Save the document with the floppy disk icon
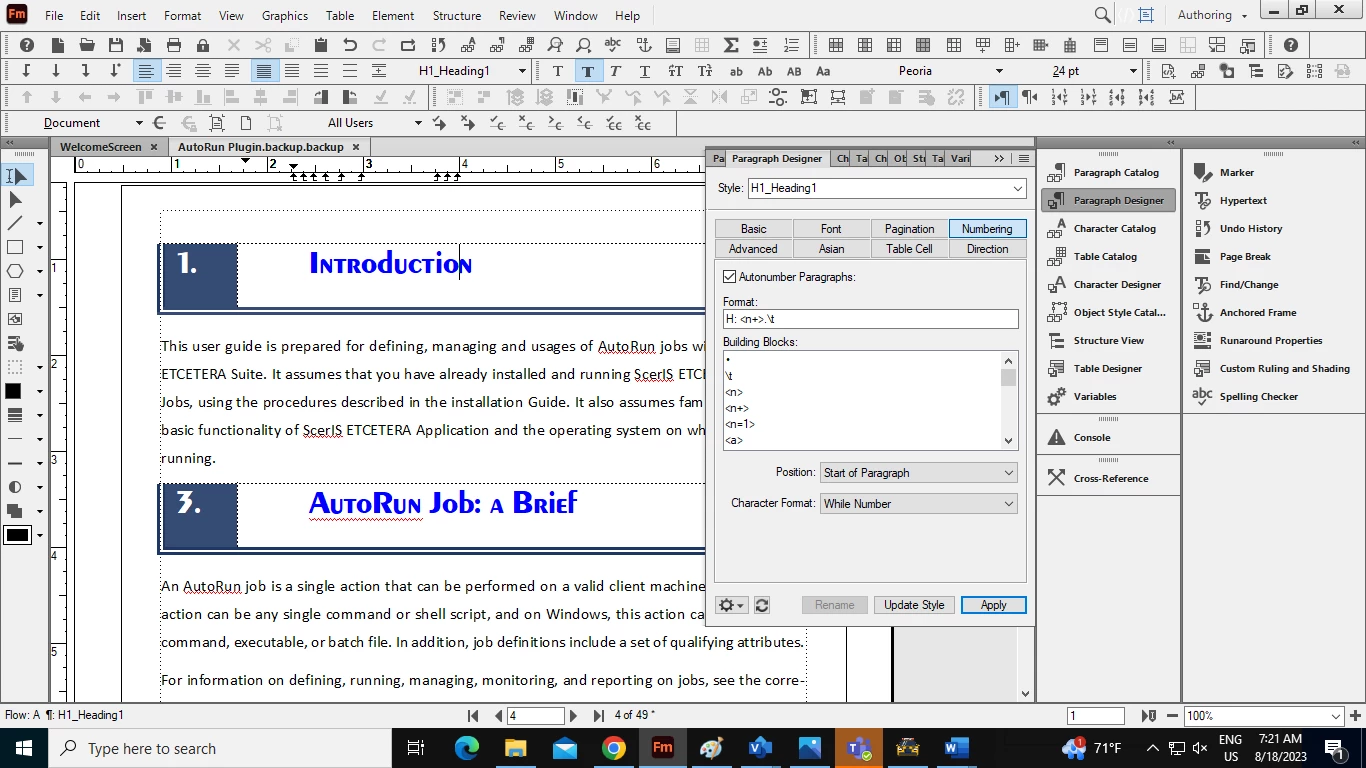The height and width of the screenshot is (768, 1366). pos(116,45)
